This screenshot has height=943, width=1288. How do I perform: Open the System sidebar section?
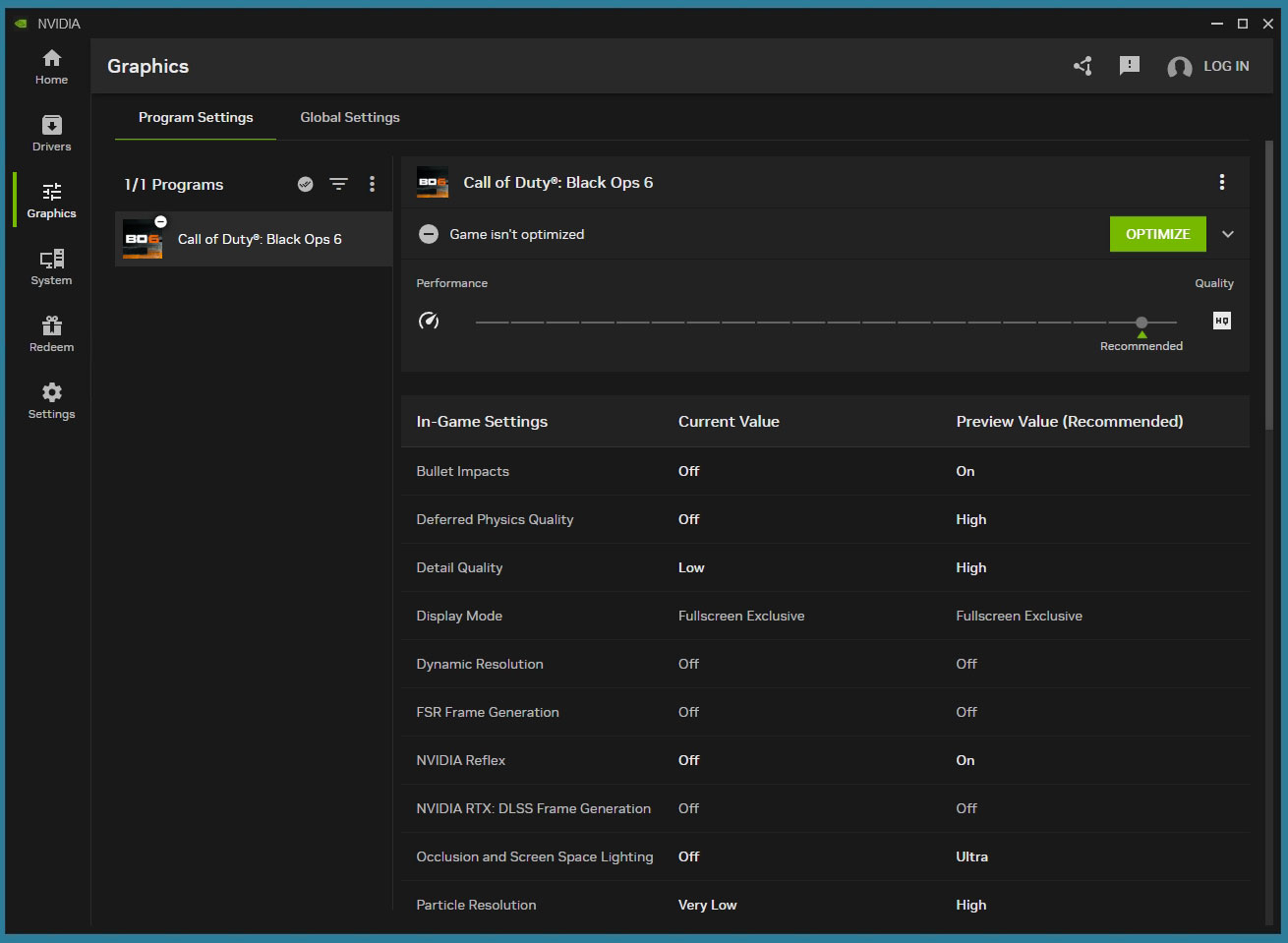coord(51,267)
